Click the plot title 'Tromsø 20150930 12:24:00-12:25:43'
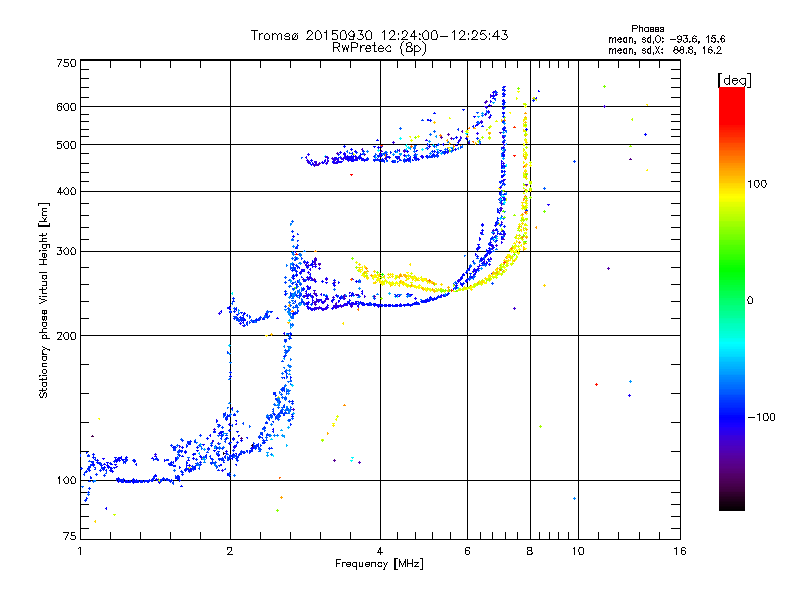The height and width of the screenshot is (600, 800). point(379,35)
